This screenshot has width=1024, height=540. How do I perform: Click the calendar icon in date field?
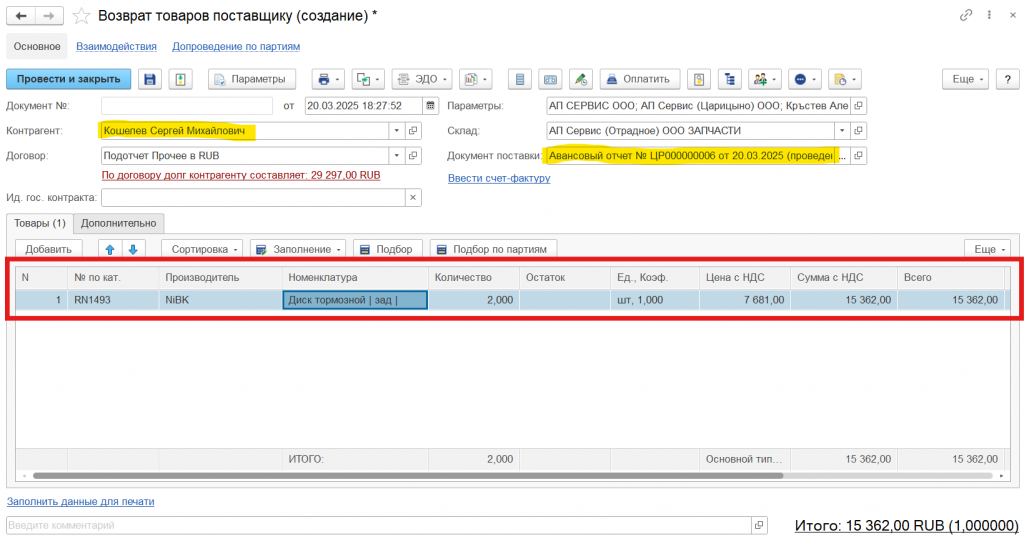430,105
